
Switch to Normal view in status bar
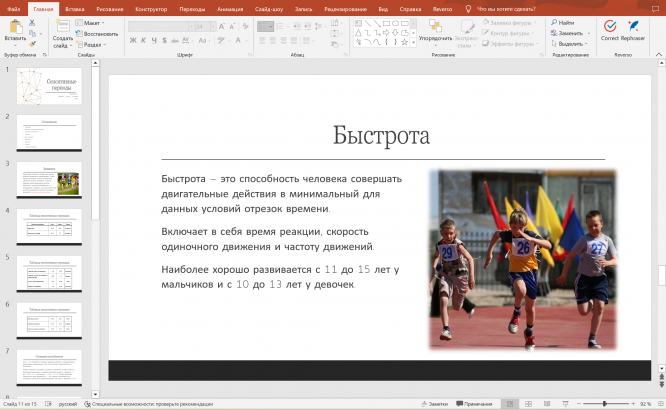pyautogui.click(x=510, y=404)
